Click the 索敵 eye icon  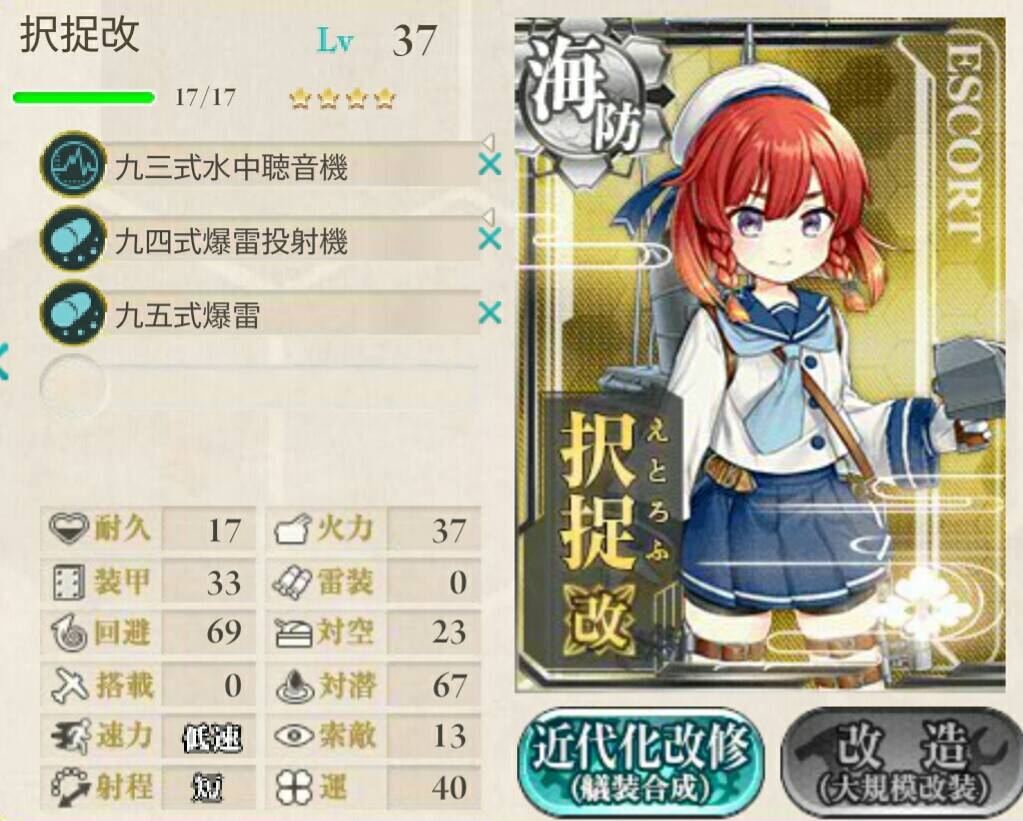pos(295,736)
